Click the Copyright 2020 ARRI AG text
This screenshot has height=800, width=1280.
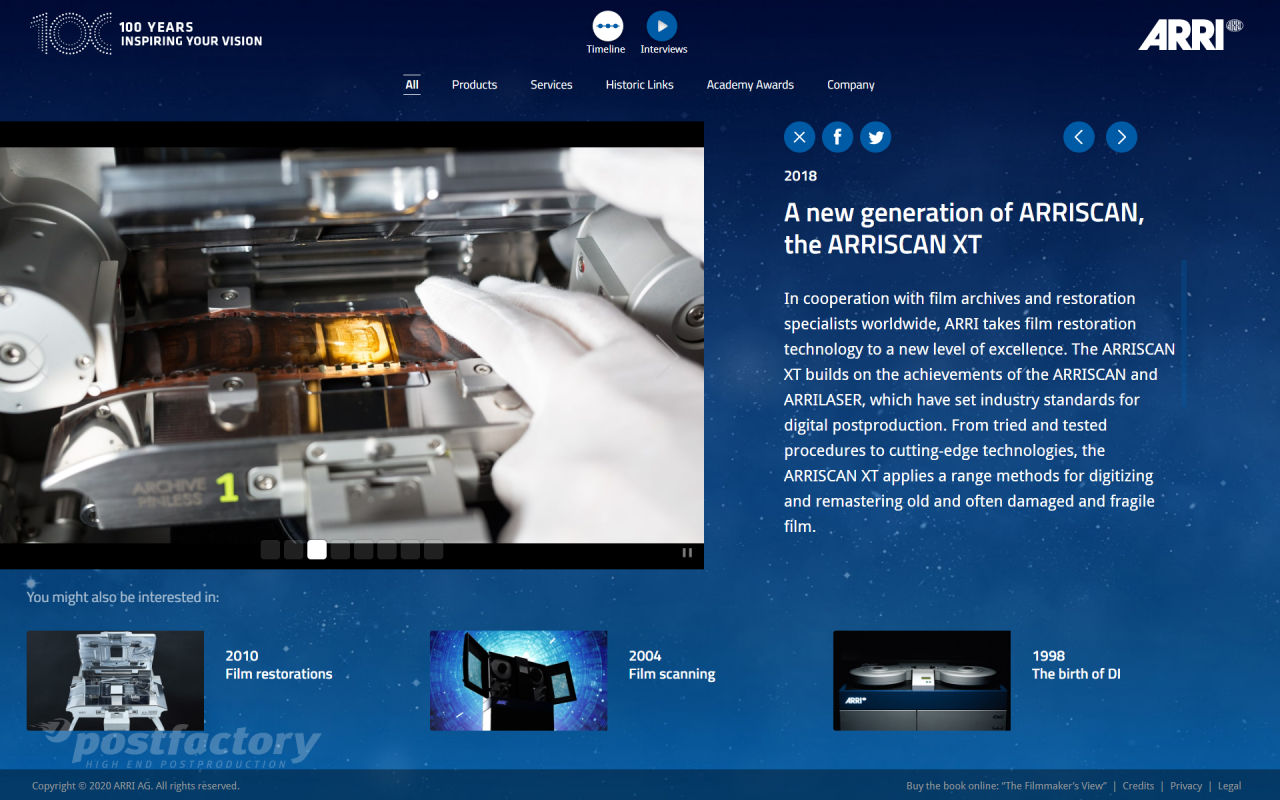[136, 786]
